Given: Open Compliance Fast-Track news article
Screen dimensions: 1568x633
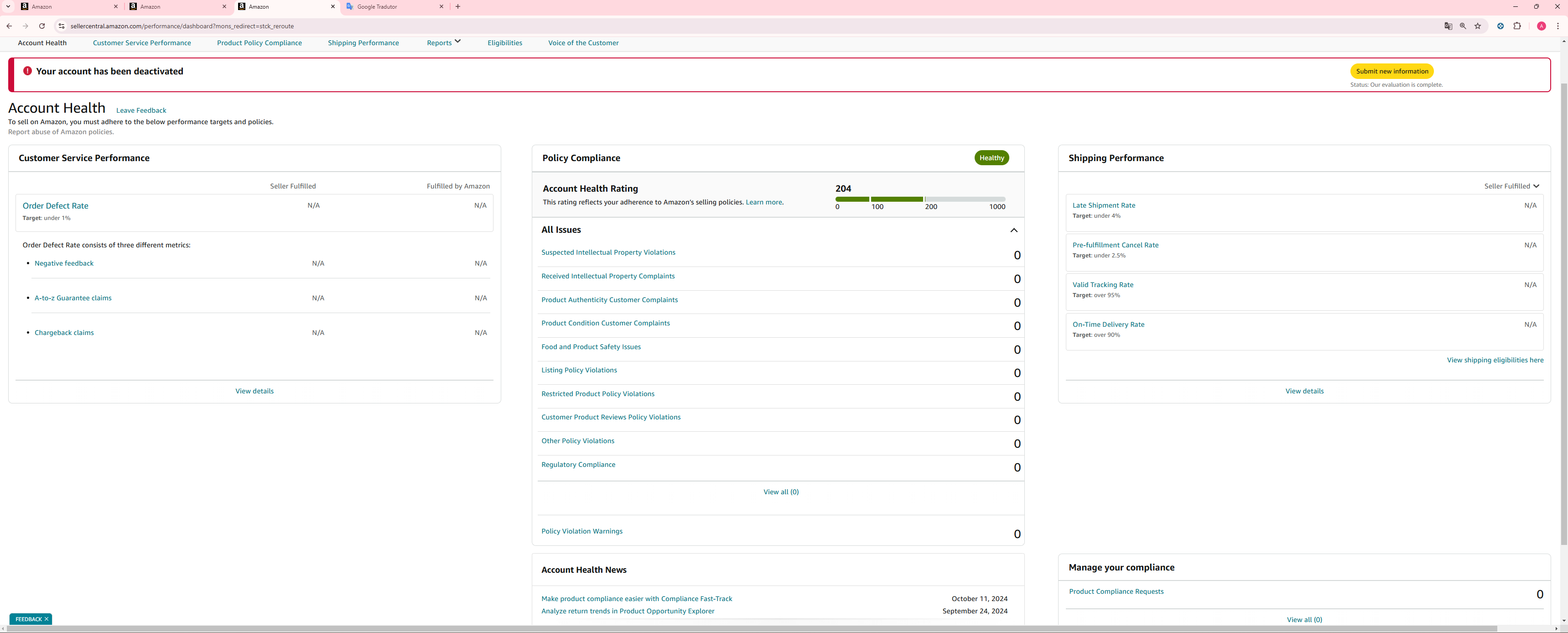Looking at the screenshot, I should [637, 599].
